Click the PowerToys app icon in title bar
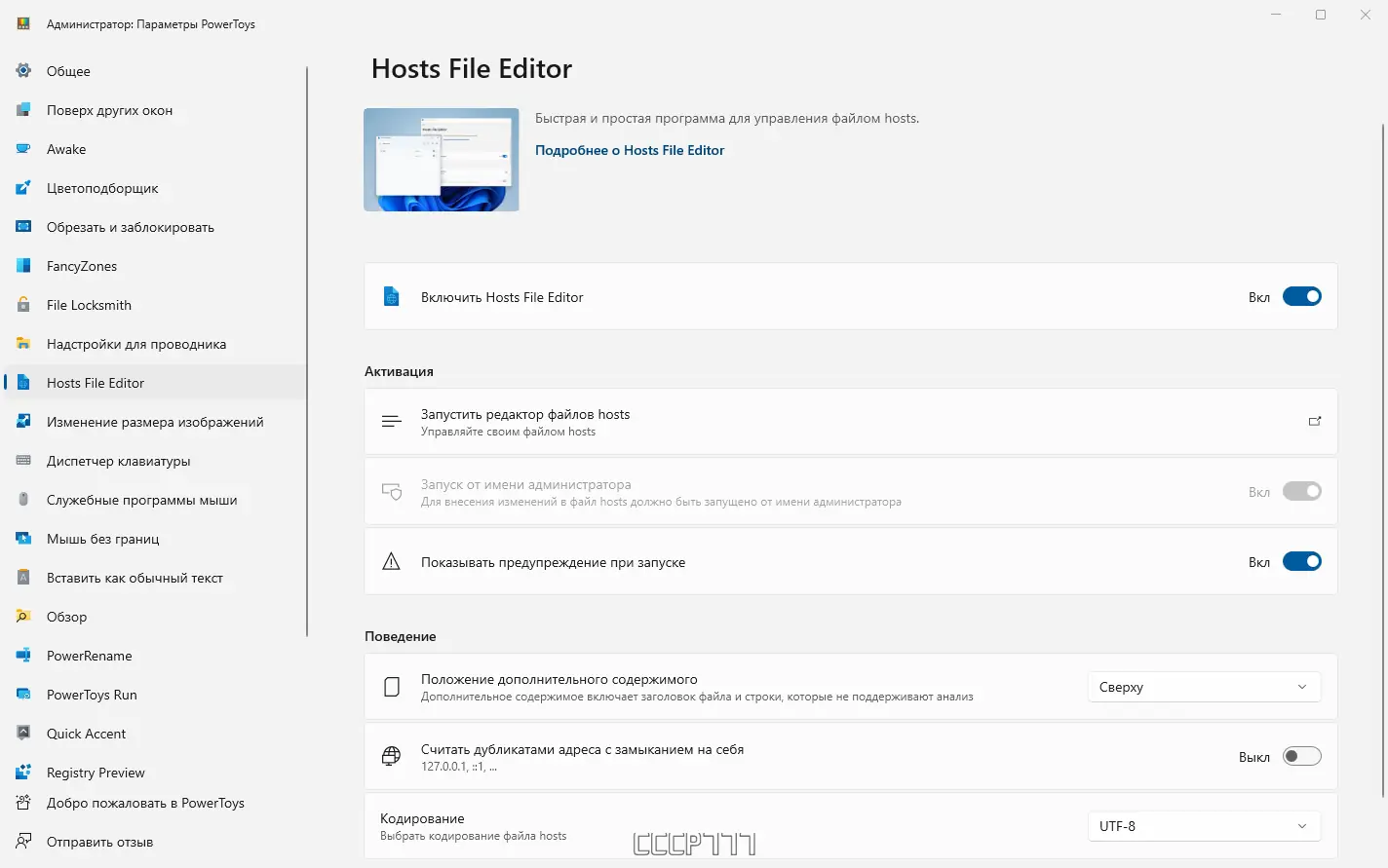This screenshot has width=1388, height=868. coord(23,23)
